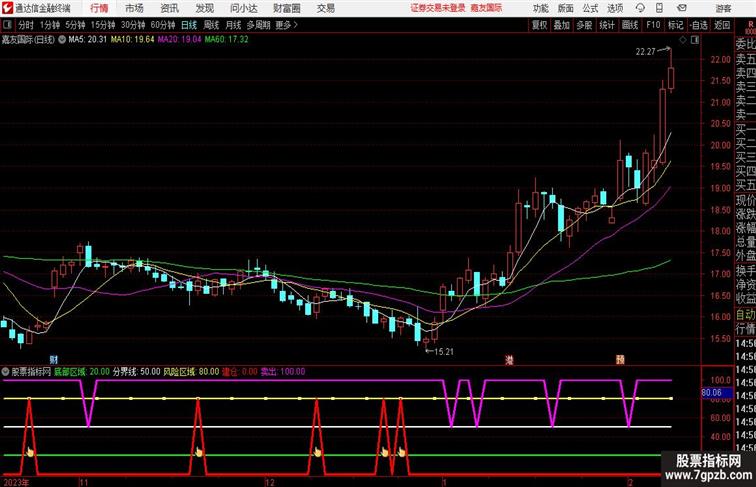Select the 月线 monthly period
This screenshot has width=756, height=487.
[233, 25]
